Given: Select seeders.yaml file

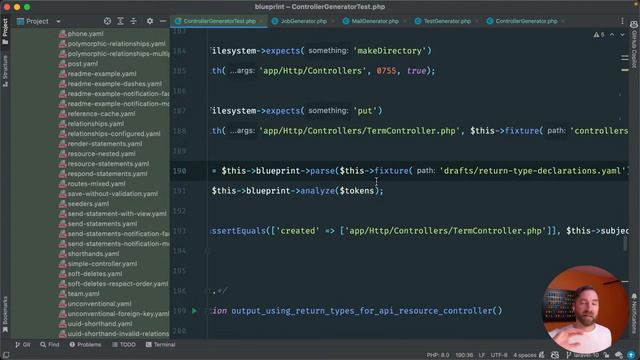Looking at the screenshot, I should pos(88,204).
